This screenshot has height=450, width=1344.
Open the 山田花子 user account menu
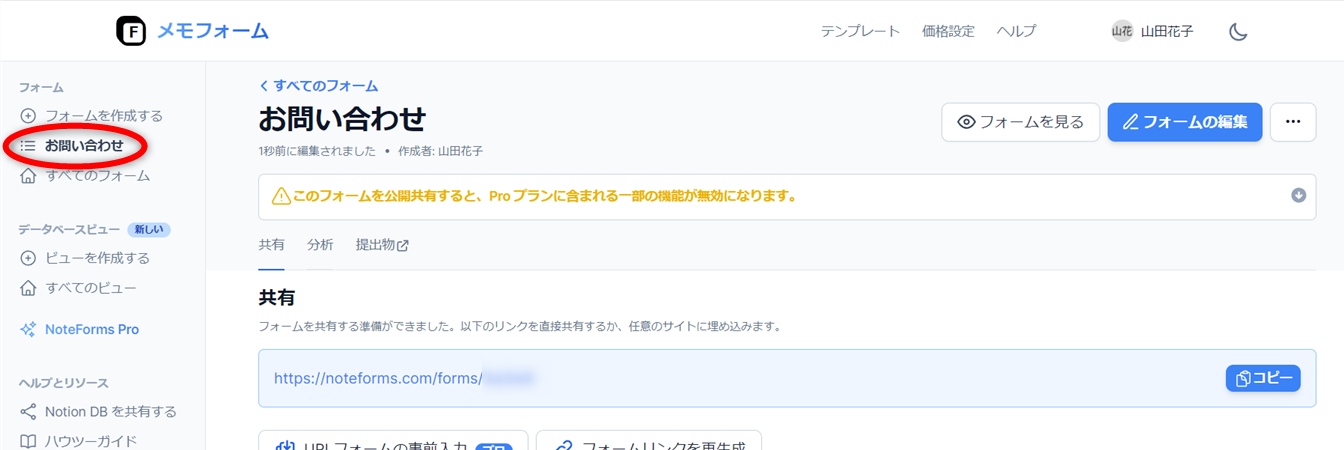(1153, 31)
